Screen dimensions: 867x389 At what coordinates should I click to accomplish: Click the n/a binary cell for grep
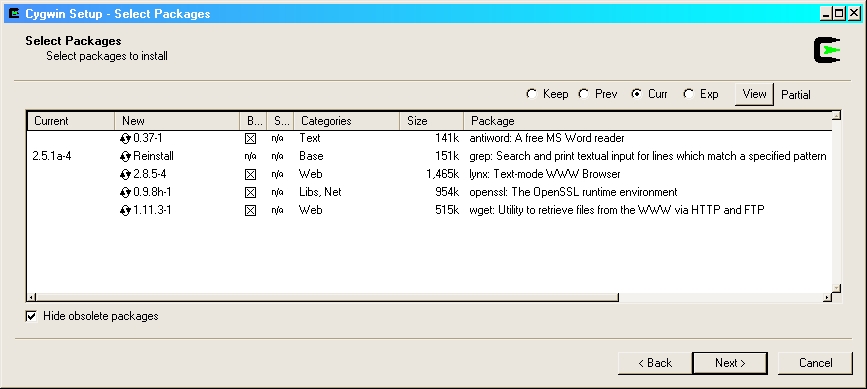click(250, 157)
